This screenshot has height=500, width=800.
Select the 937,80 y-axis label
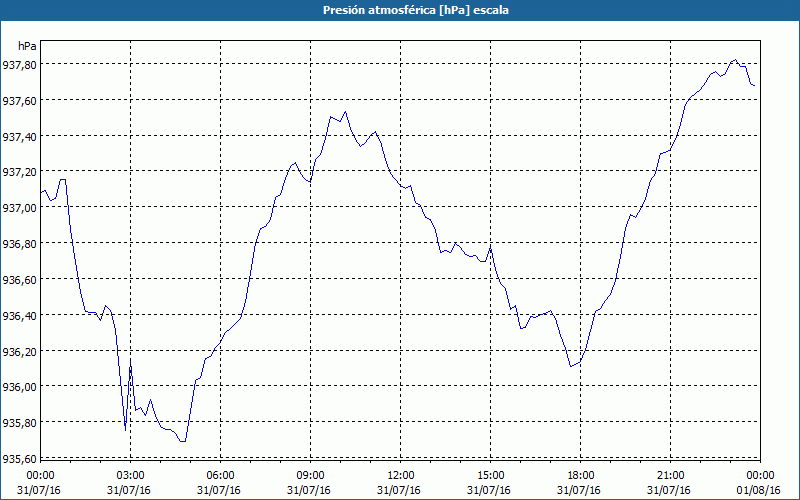tap(19, 65)
